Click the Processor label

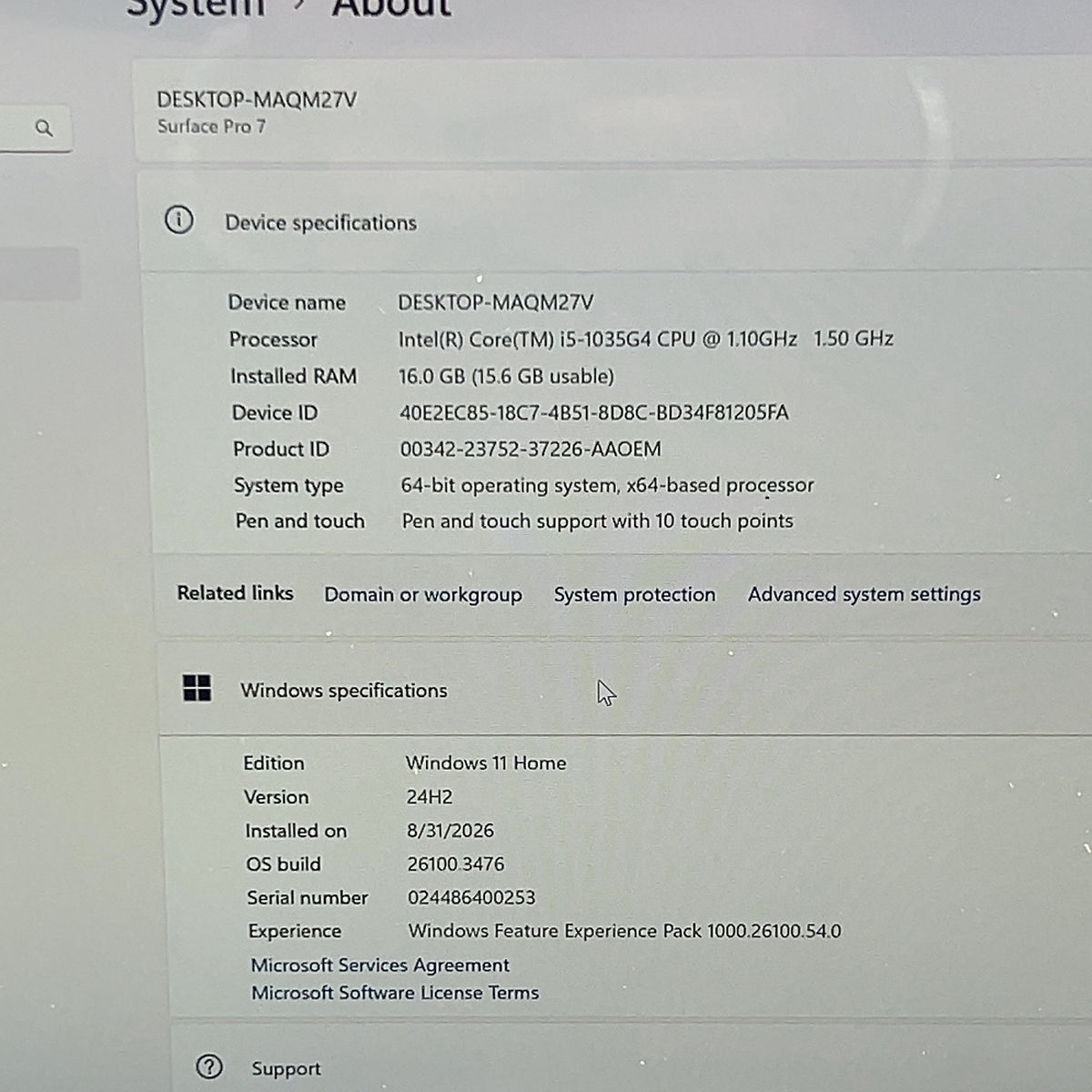tap(273, 339)
